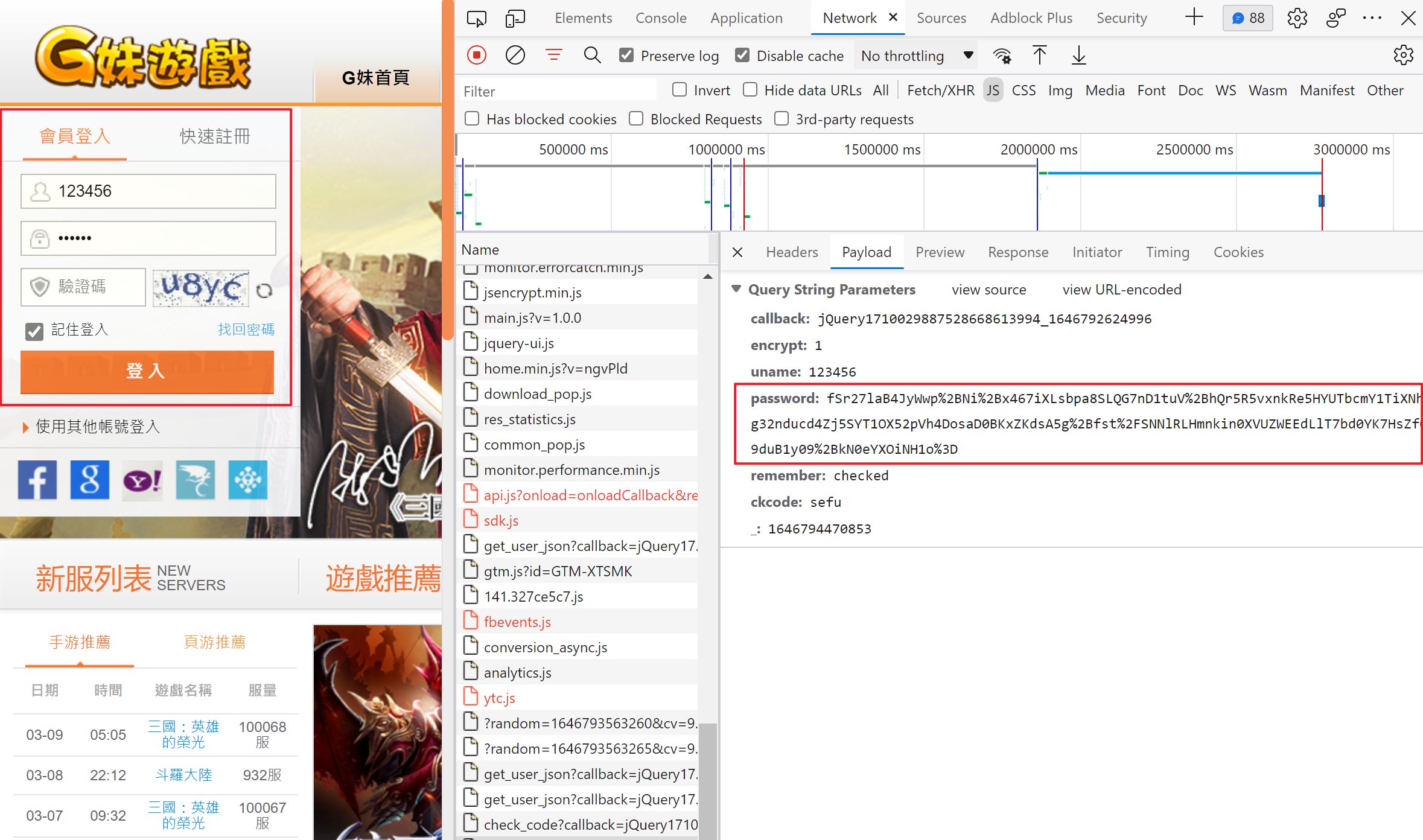Open the Console panel tab
The width and height of the screenshot is (1423, 840).
pos(660,18)
